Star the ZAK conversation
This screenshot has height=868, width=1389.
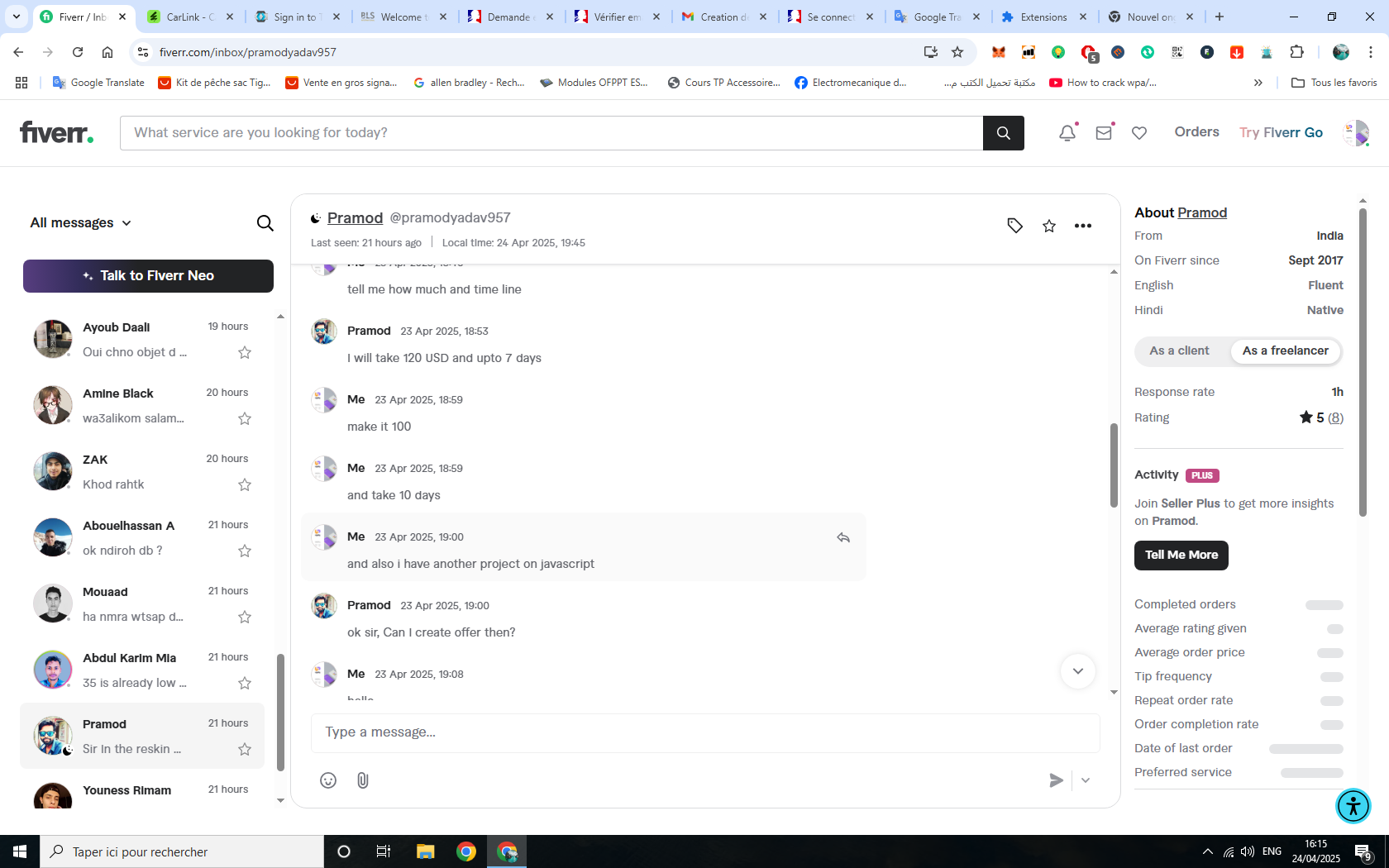pos(245,484)
